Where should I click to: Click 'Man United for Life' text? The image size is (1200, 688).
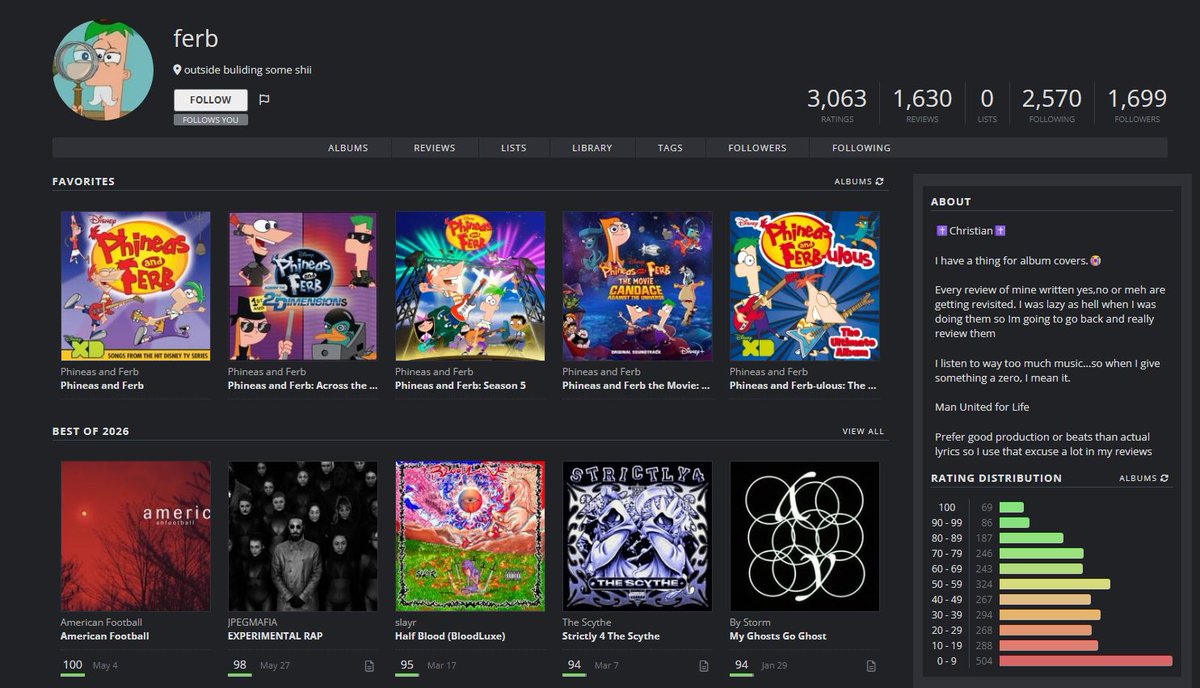click(982, 407)
